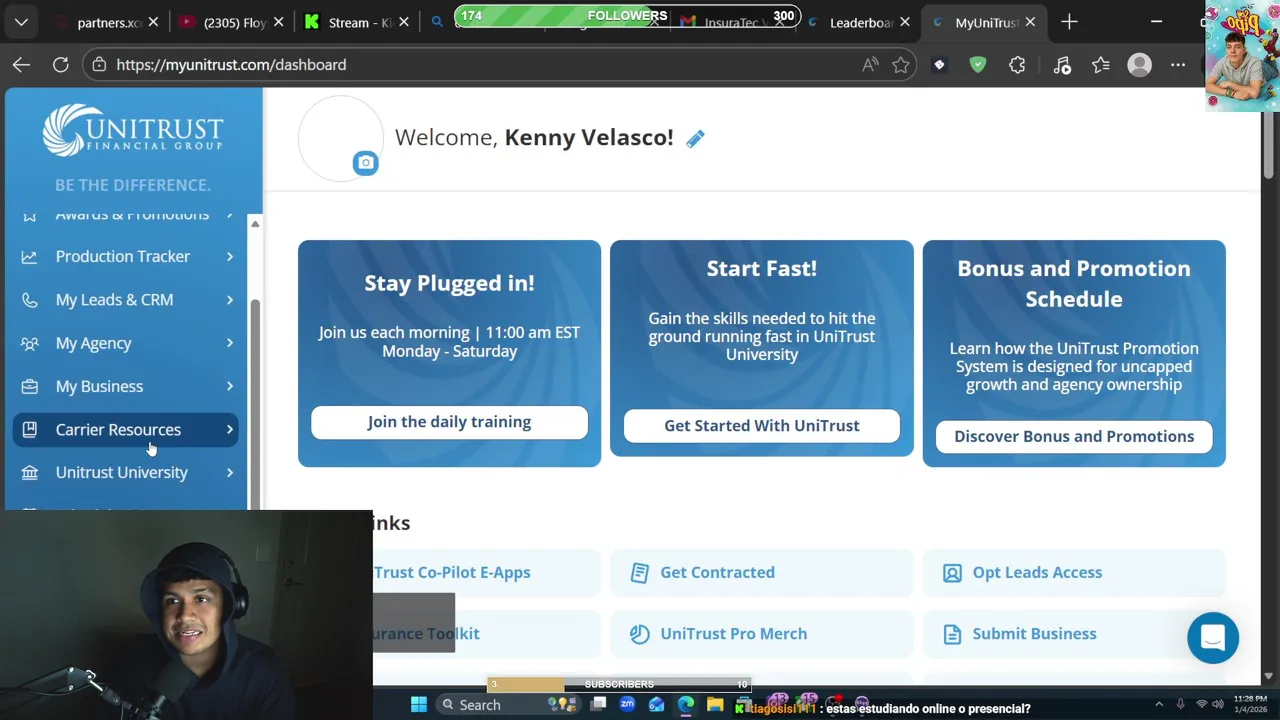Expand the Production Tracker submenu arrow
Image resolution: width=1280 pixels, height=720 pixels.
pos(230,257)
